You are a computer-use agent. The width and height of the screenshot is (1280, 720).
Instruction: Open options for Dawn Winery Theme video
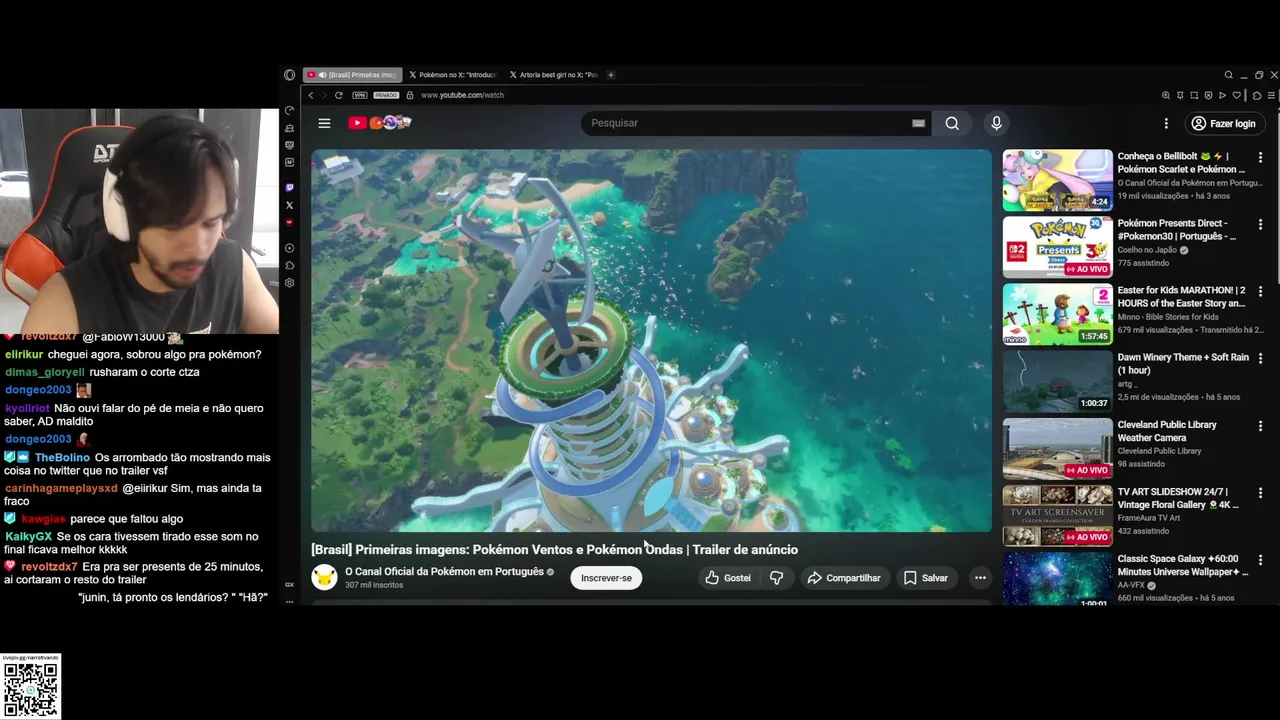click(x=1260, y=358)
